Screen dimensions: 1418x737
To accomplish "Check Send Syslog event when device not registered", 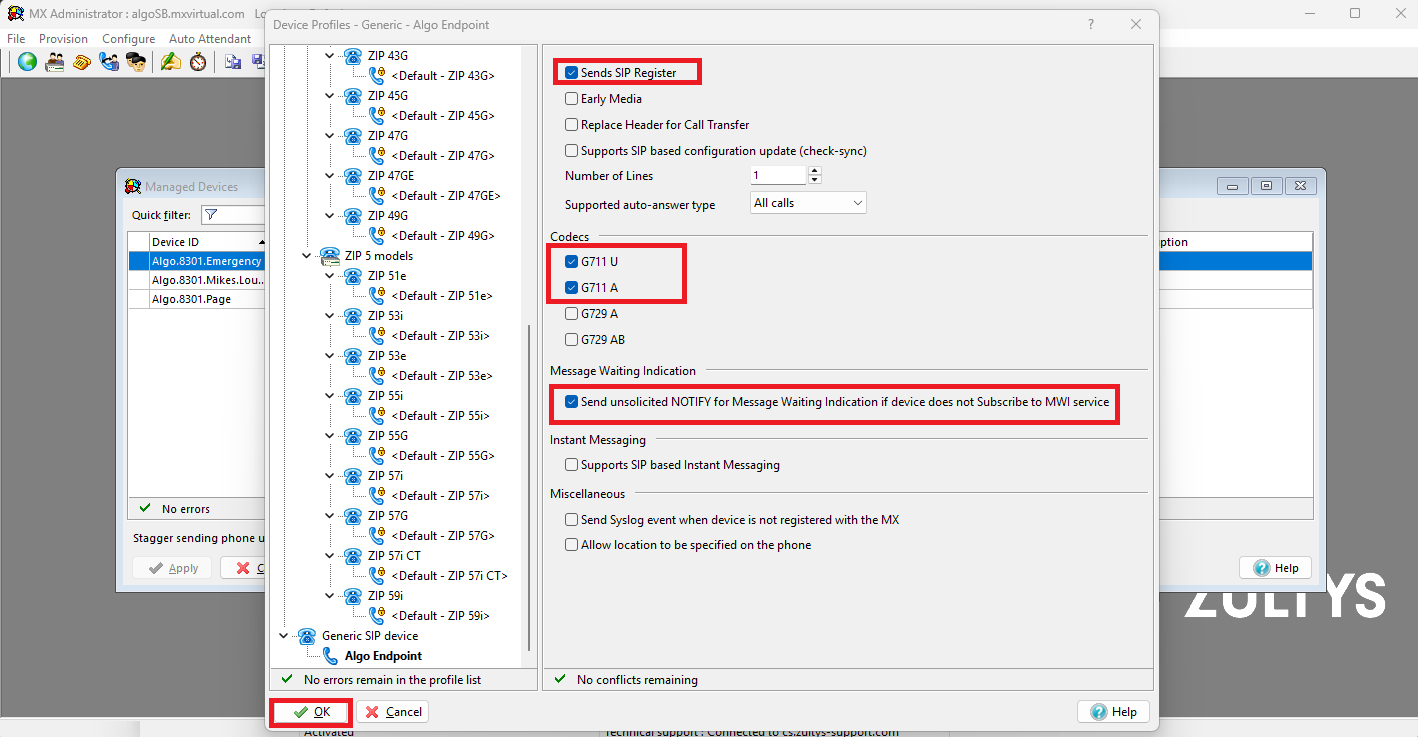I will (x=571, y=520).
